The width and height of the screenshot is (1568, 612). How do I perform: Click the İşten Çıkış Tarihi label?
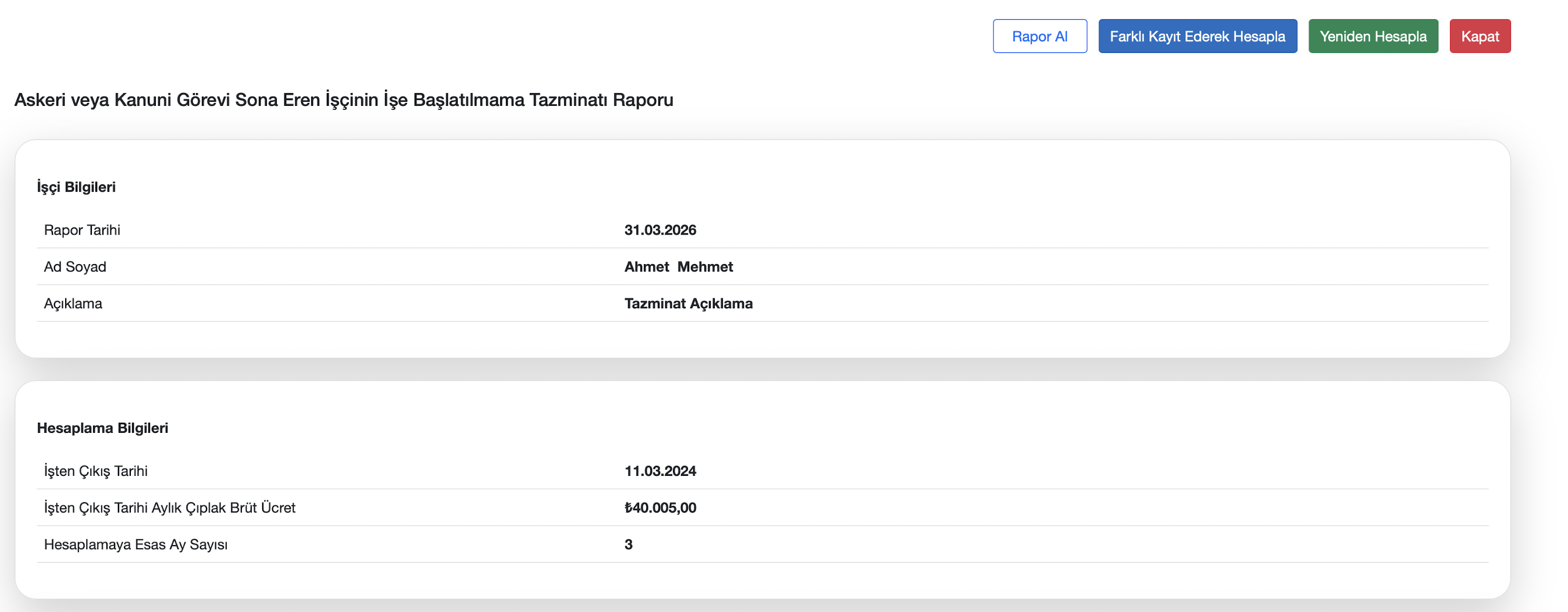(95, 471)
